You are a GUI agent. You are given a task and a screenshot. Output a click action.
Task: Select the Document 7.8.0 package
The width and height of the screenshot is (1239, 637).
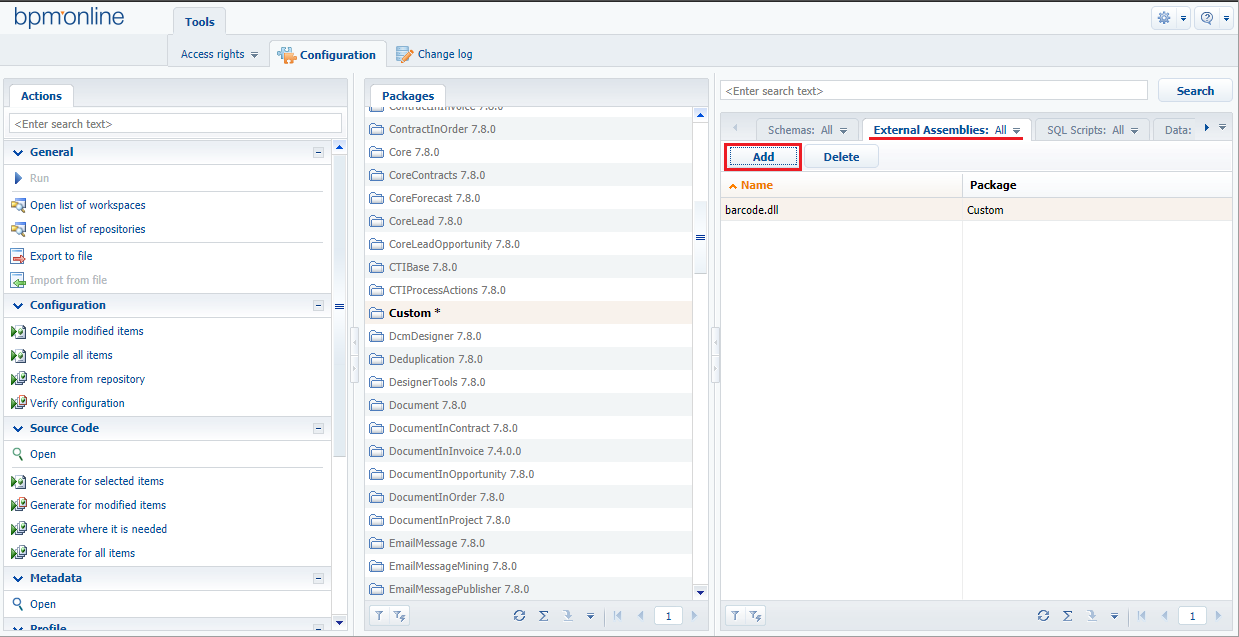[530, 405]
